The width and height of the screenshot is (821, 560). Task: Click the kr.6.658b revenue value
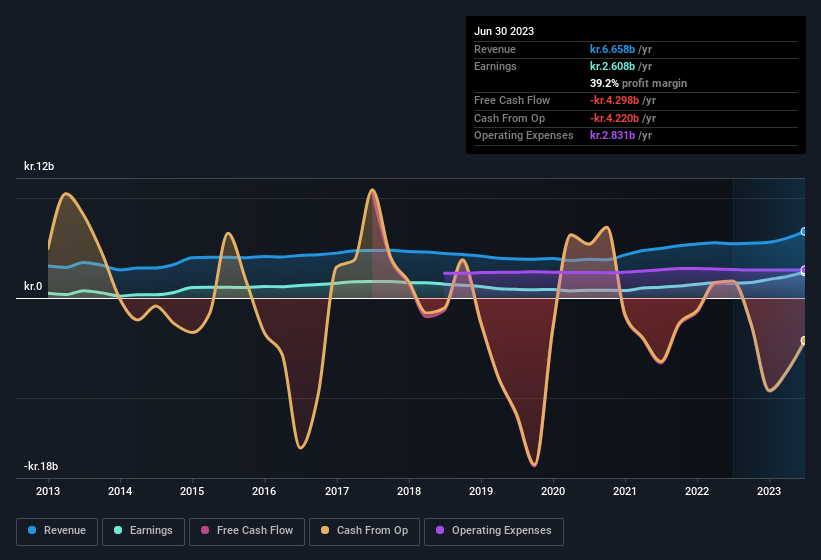click(x=612, y=49)
